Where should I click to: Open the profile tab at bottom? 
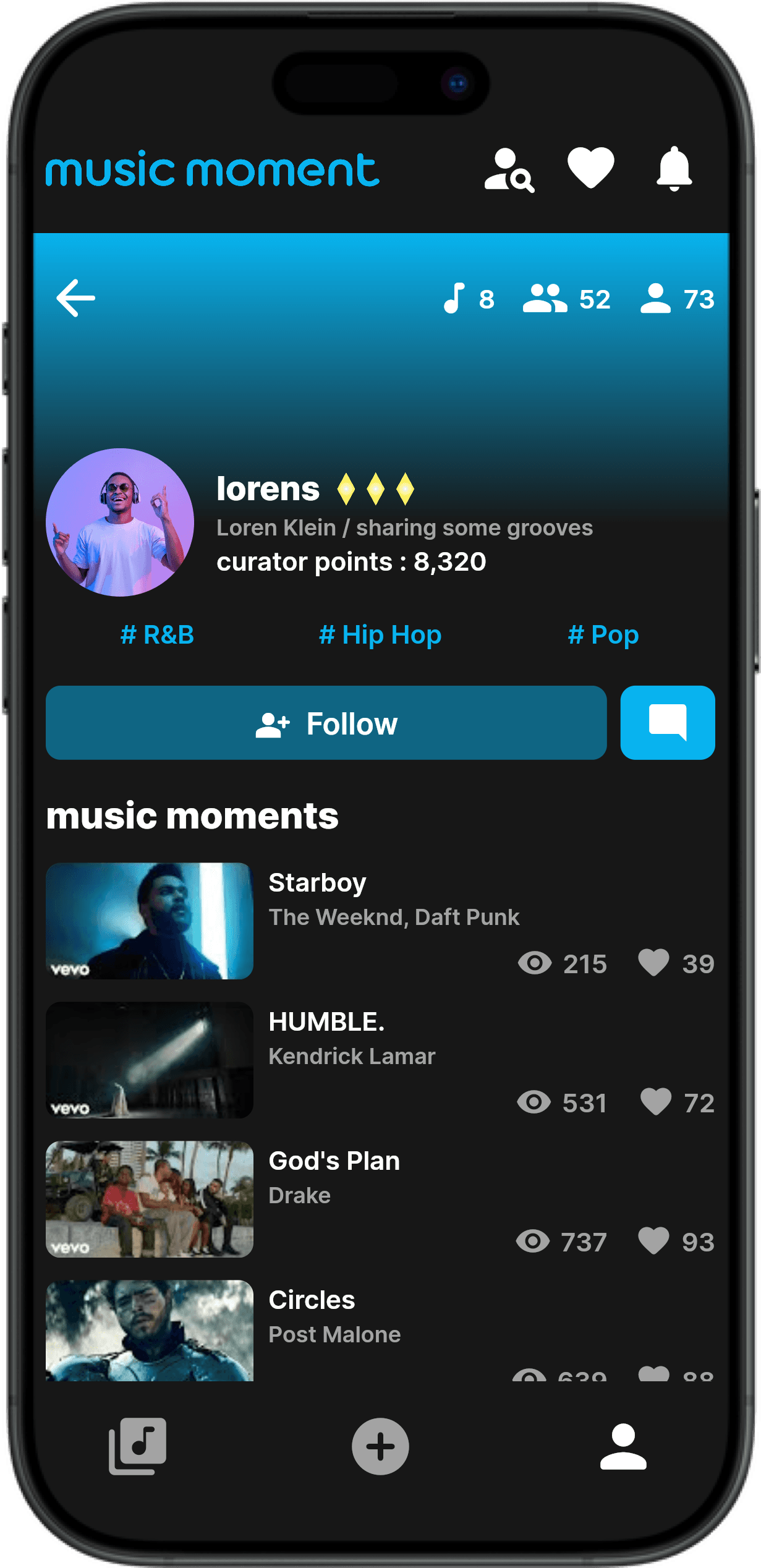point(623,1446)
